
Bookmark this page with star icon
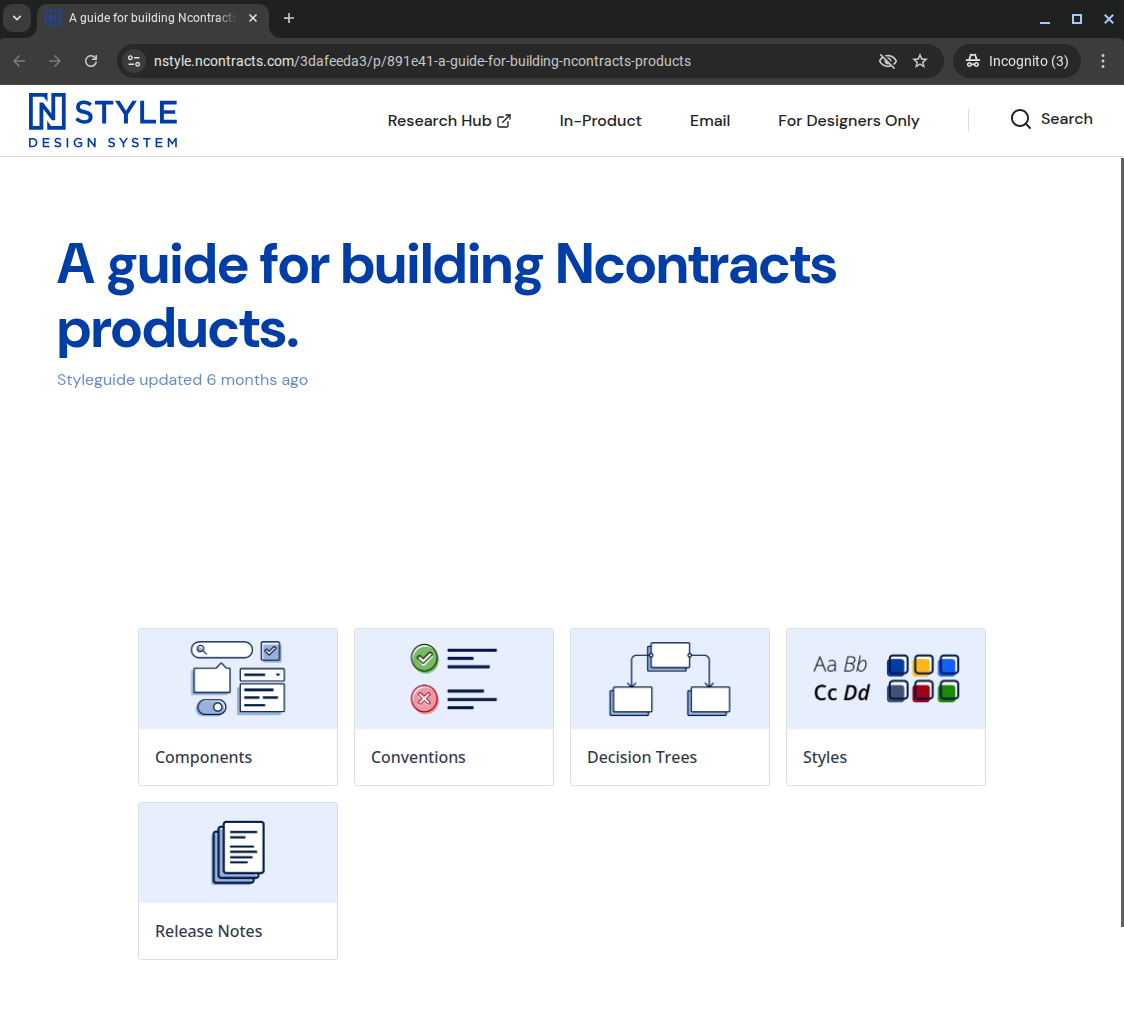920,61
